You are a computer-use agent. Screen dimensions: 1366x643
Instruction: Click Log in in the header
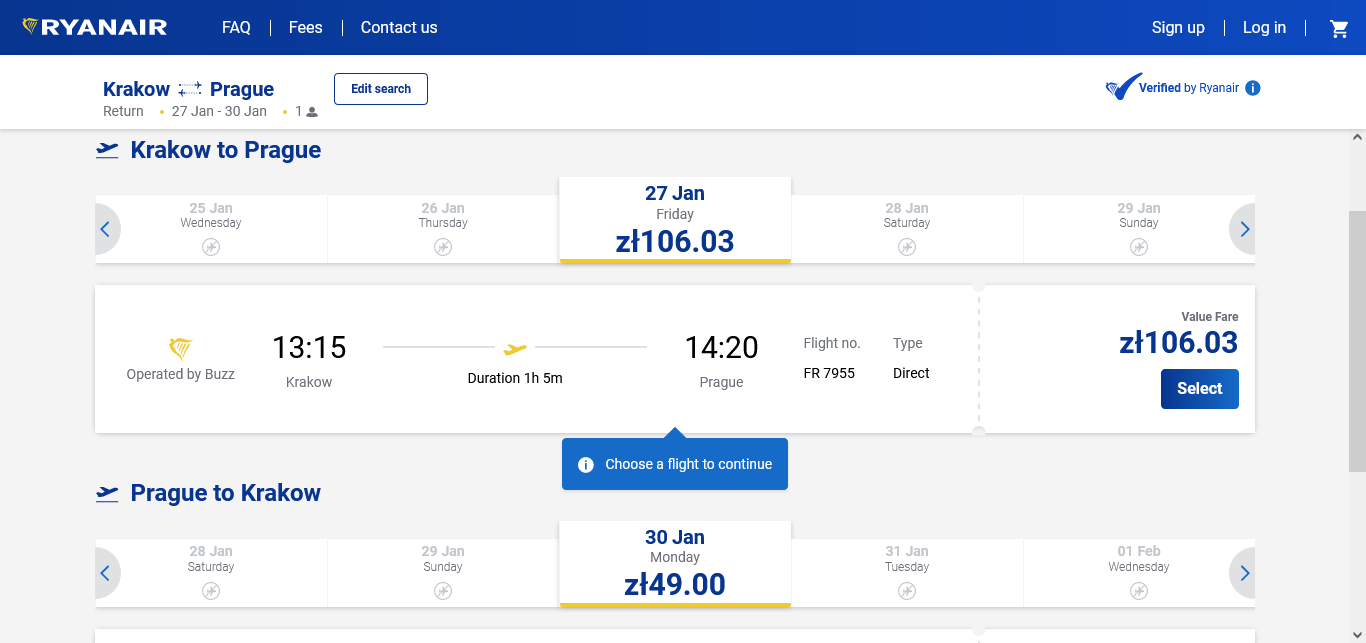[x=1264, y=28]
